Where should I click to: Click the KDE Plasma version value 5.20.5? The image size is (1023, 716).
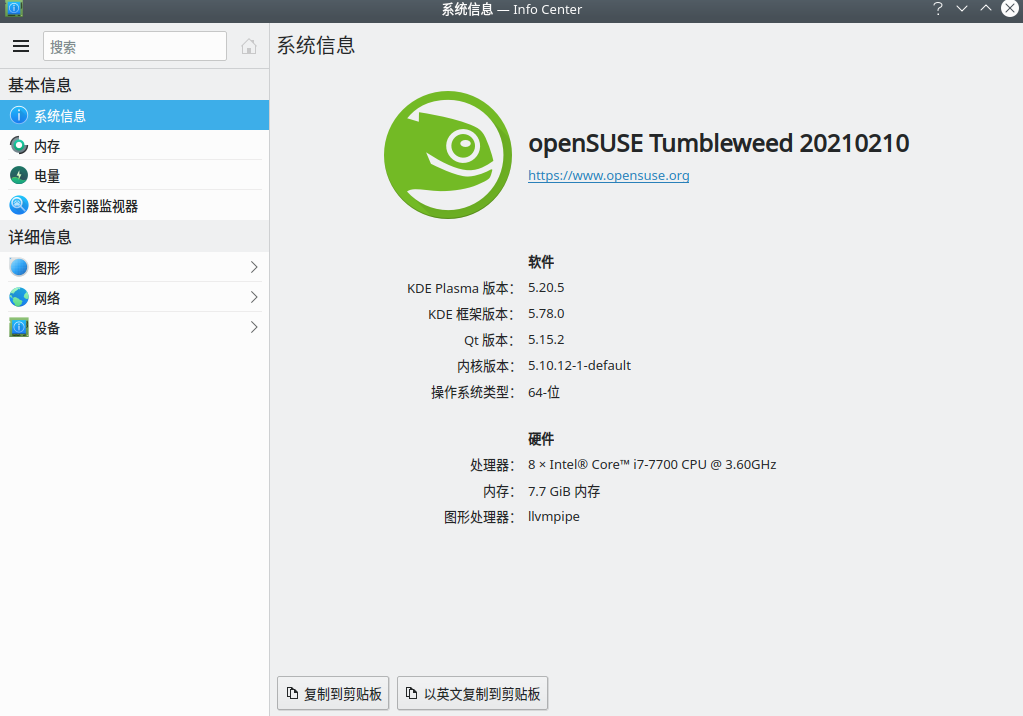(546, 288)
